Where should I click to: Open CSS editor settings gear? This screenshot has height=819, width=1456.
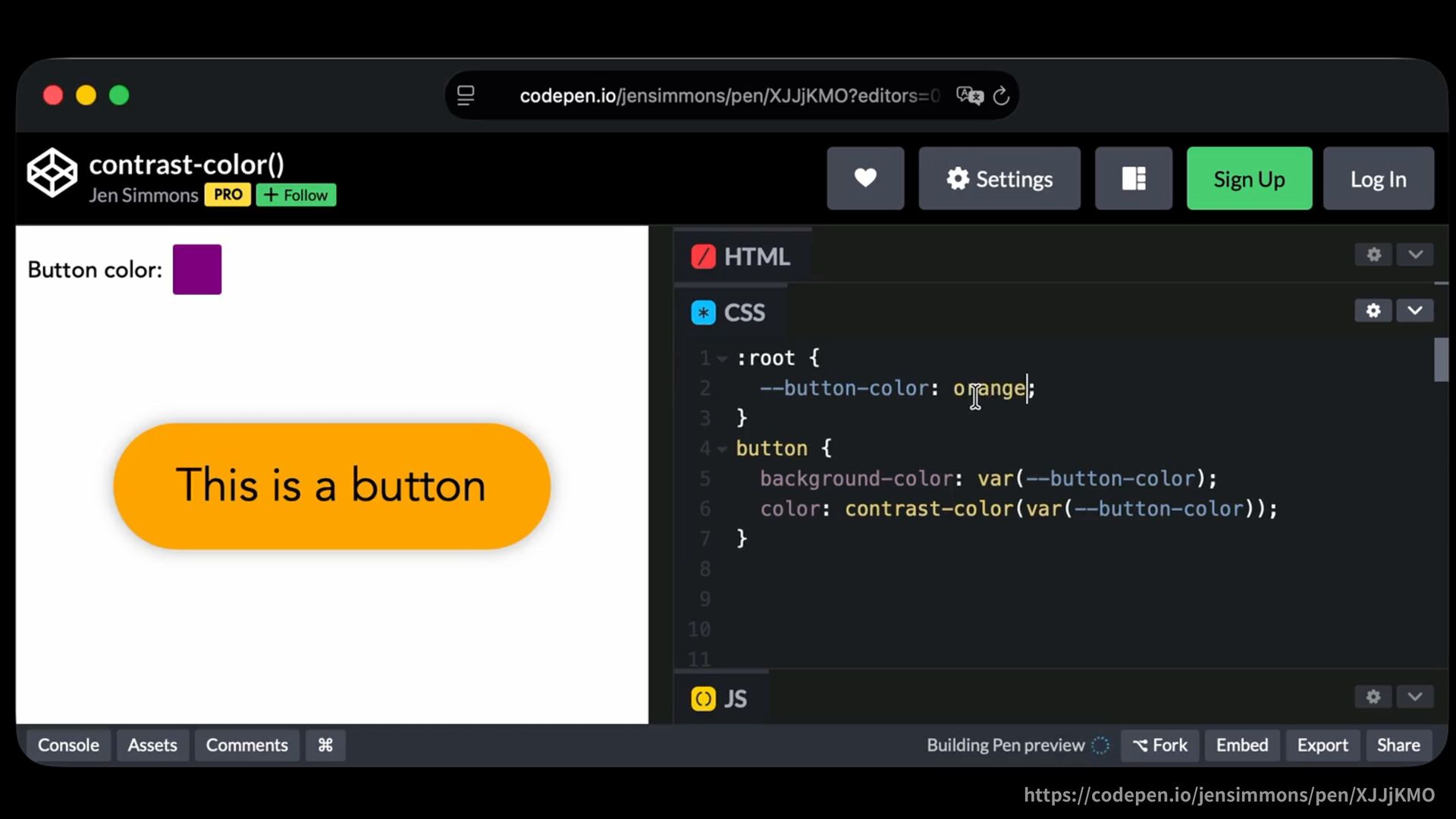[x=1373, y=311]
